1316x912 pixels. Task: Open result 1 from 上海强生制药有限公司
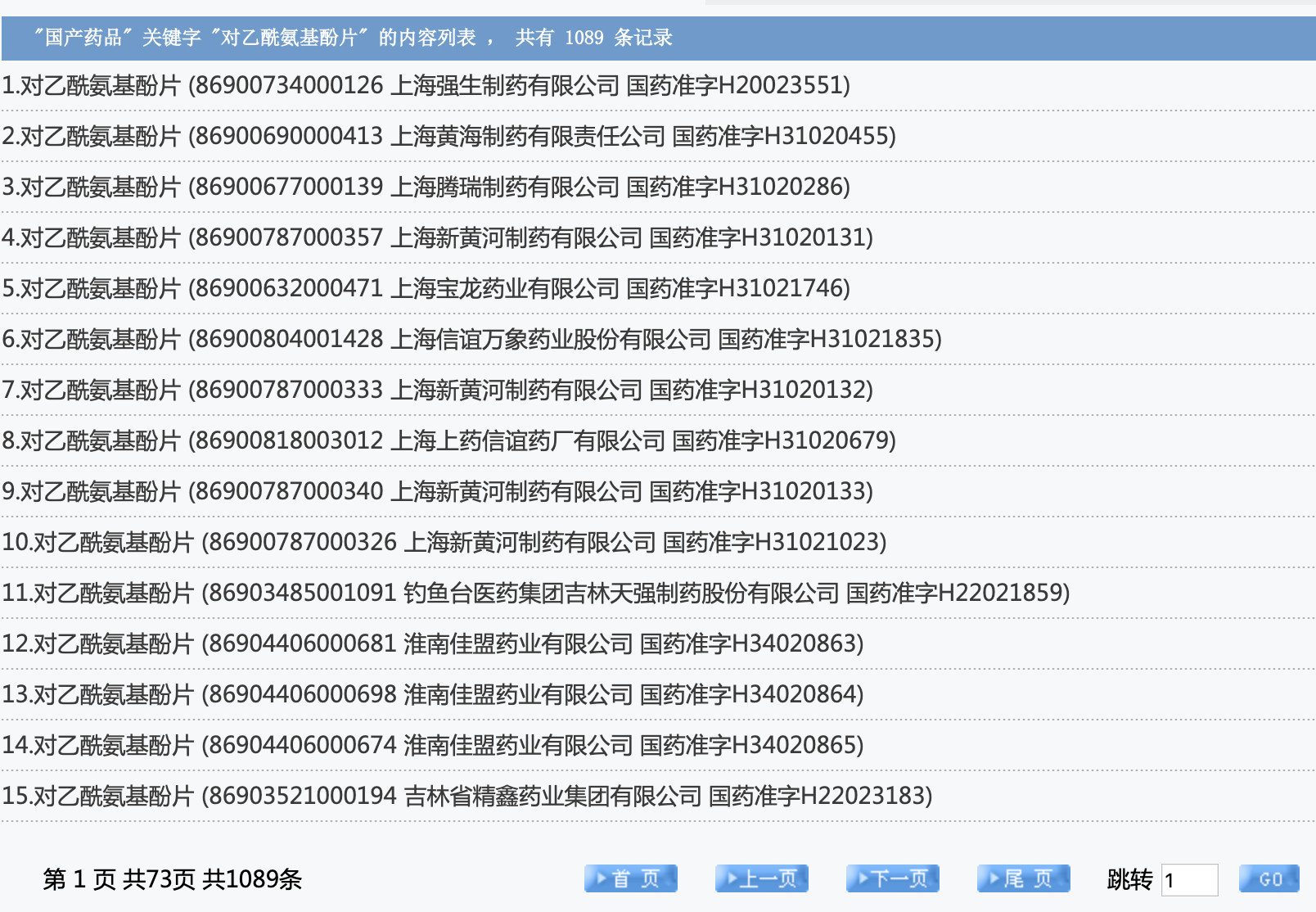point(426,85)
